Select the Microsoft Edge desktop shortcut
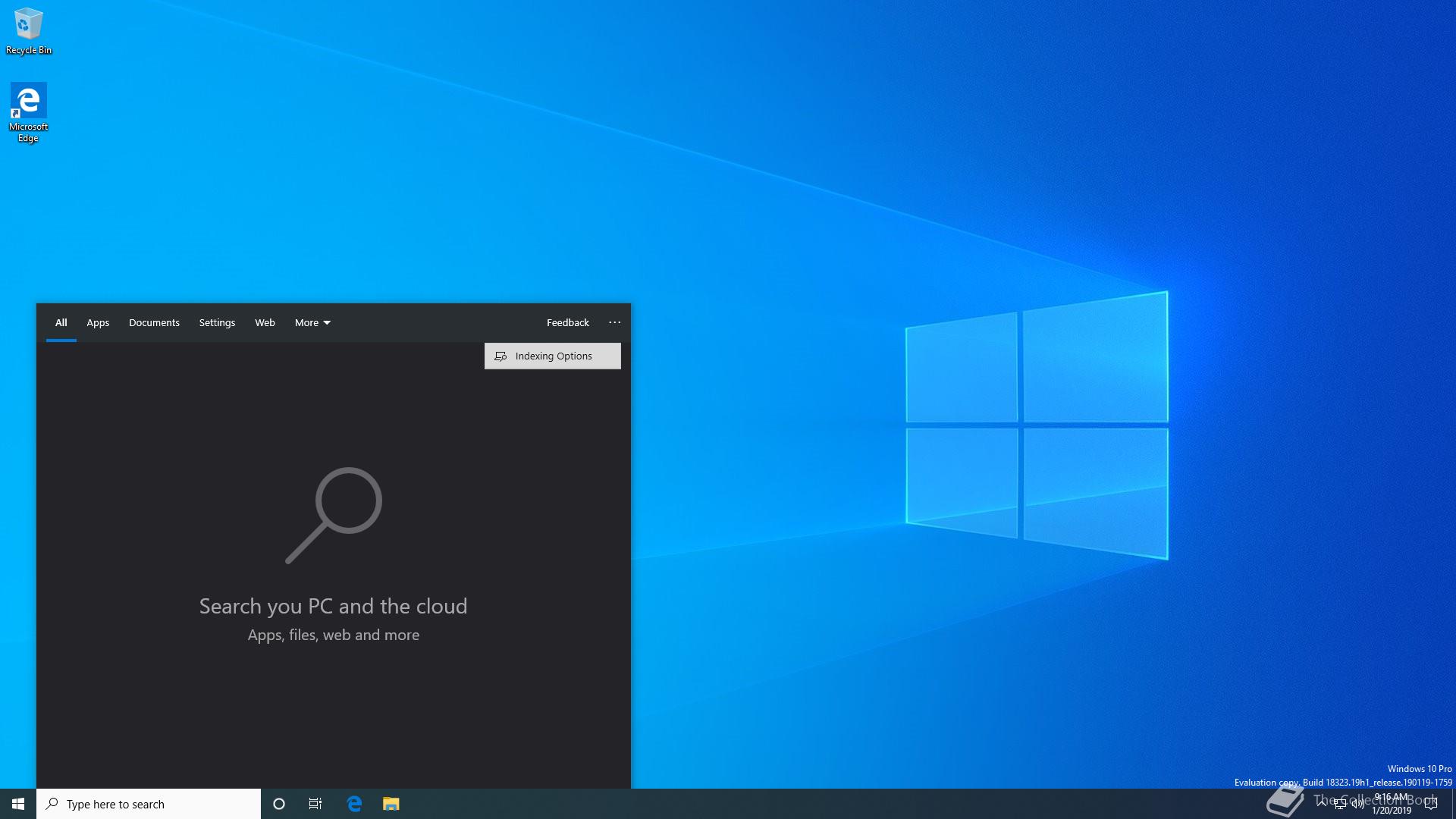 point(28,112)
